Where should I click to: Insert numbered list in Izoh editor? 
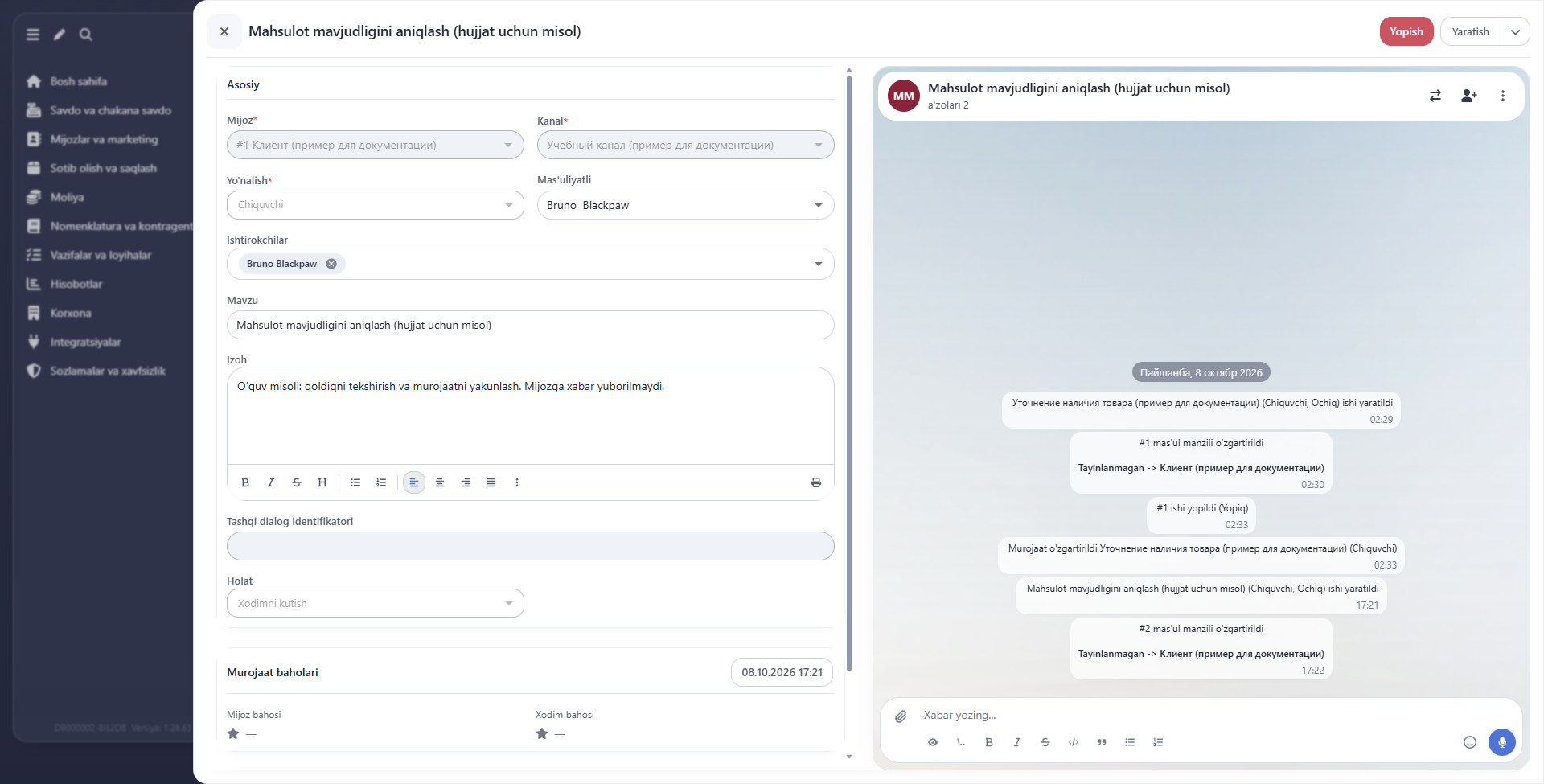pos(381,482)
